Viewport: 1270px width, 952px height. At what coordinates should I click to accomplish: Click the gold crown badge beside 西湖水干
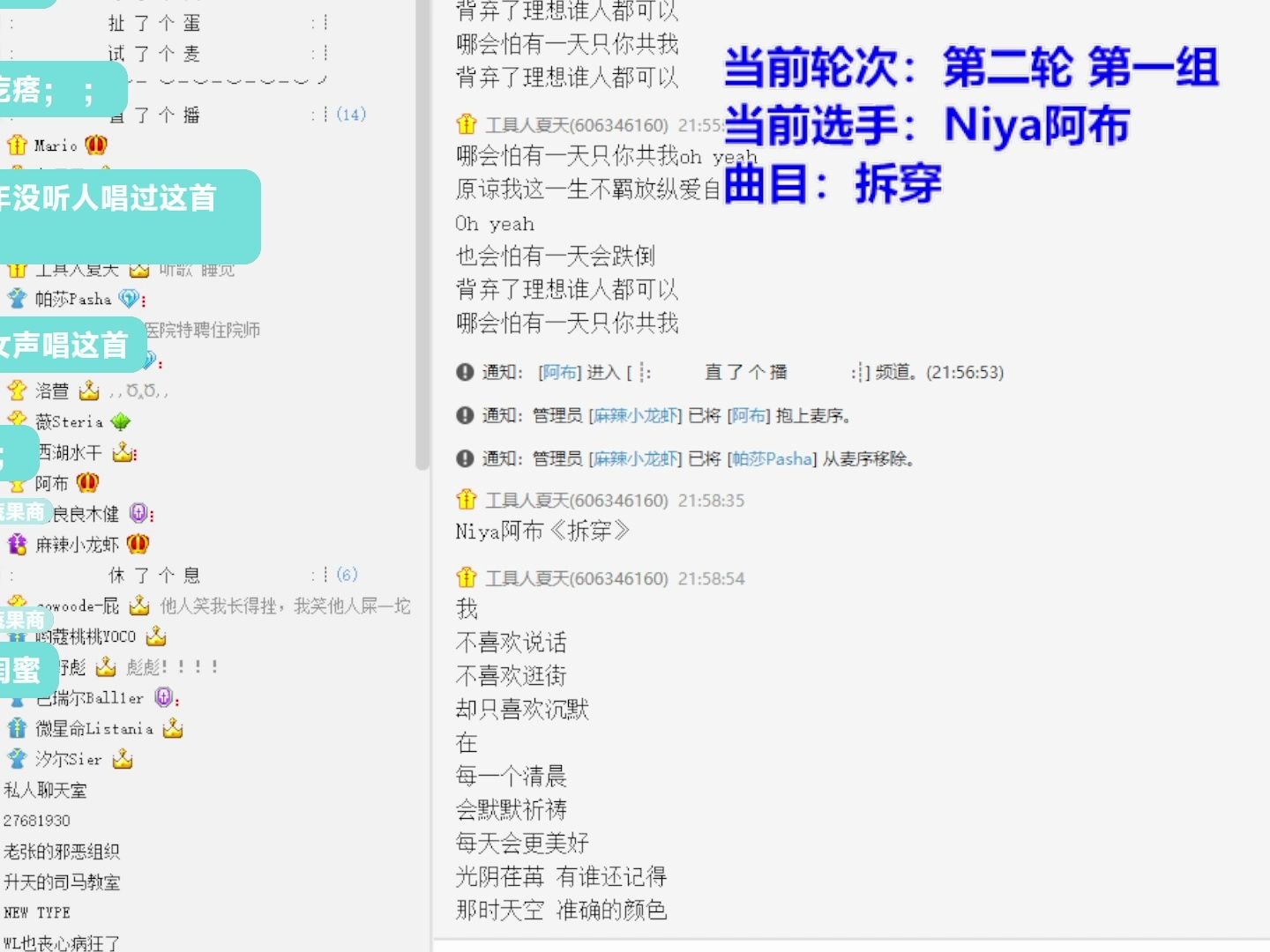tap(123, 452)
